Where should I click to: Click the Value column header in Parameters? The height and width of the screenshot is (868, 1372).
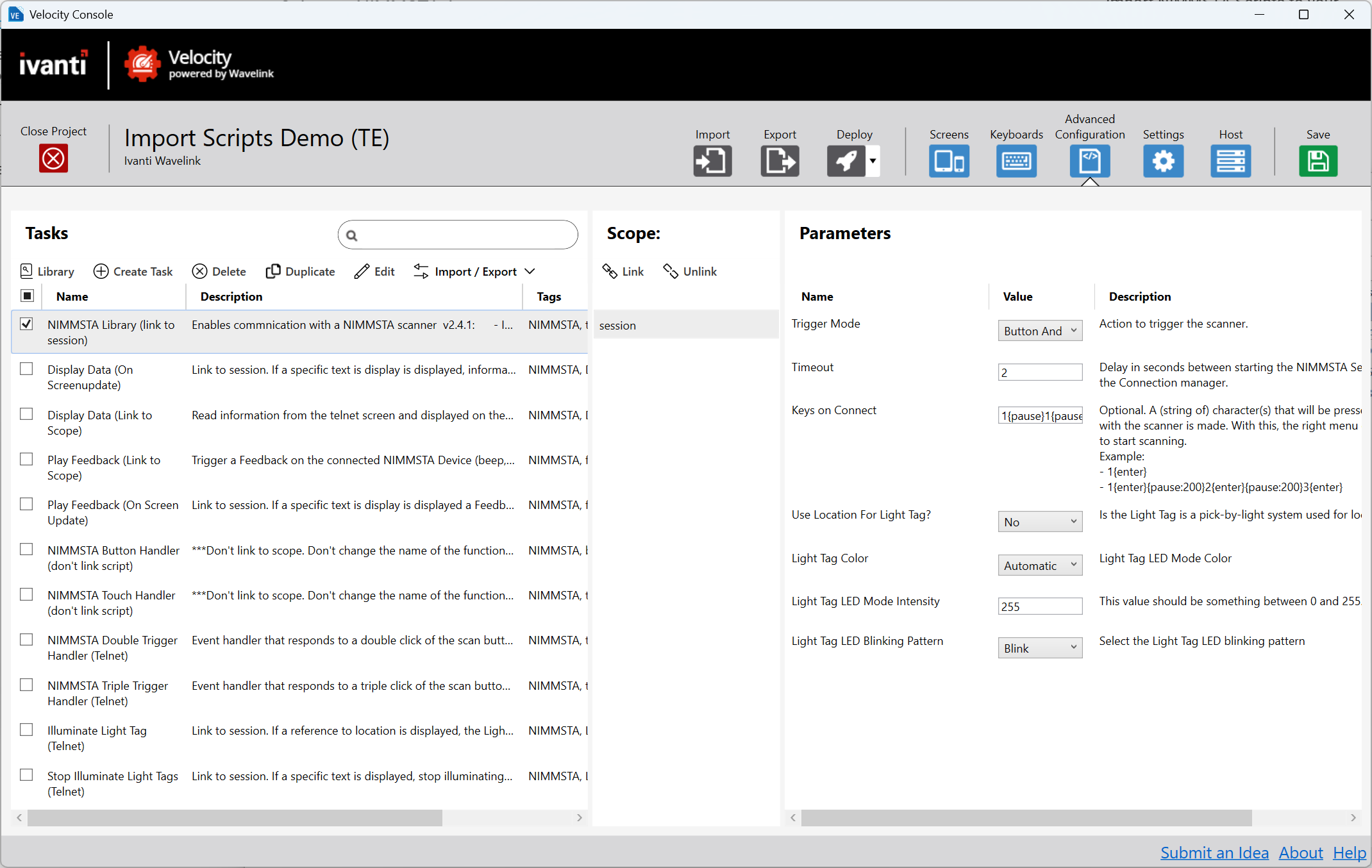coord(1017,296)
